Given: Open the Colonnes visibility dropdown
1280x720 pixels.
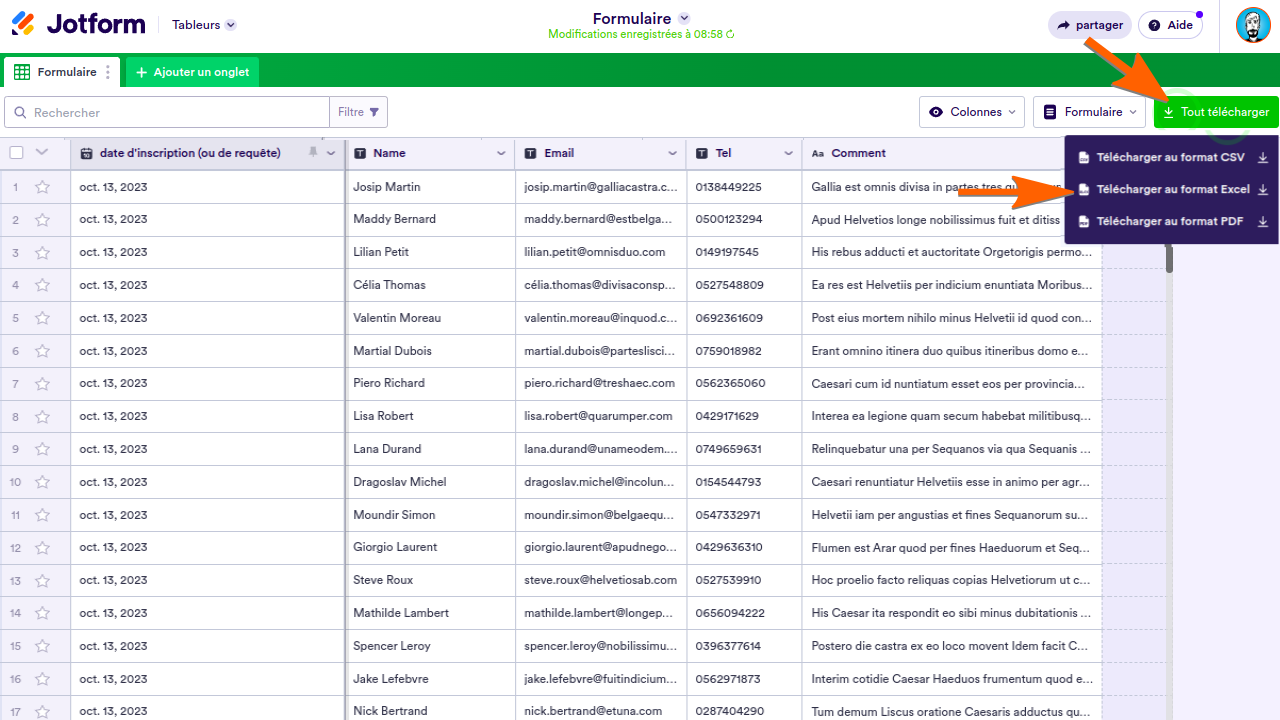Looking at the screenshot, I should click(x=972, y=112).
